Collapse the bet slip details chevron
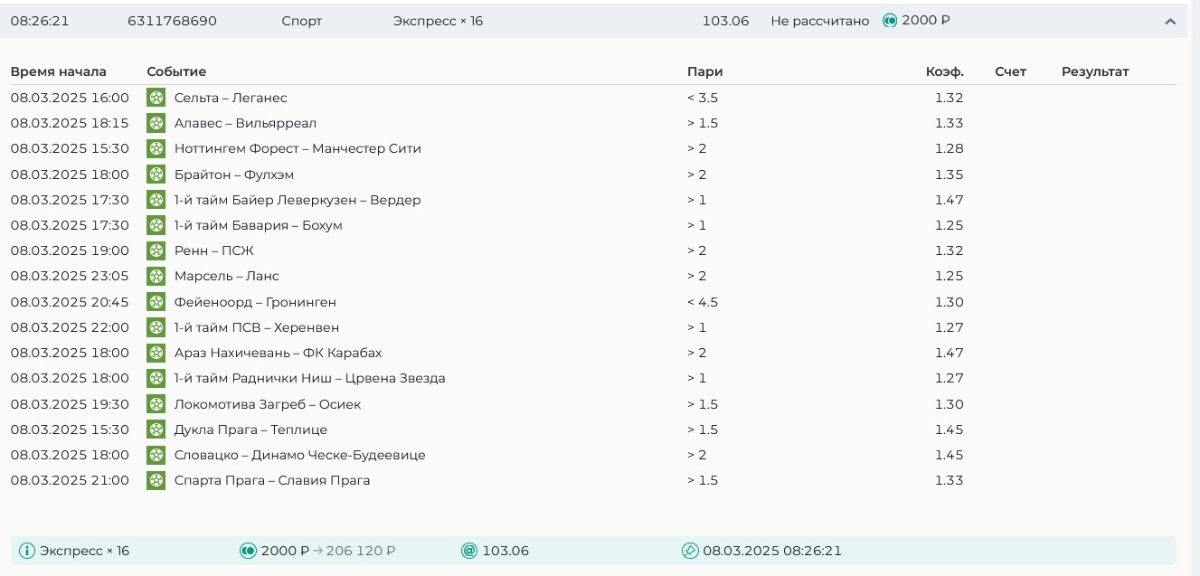 point(1170,21)
